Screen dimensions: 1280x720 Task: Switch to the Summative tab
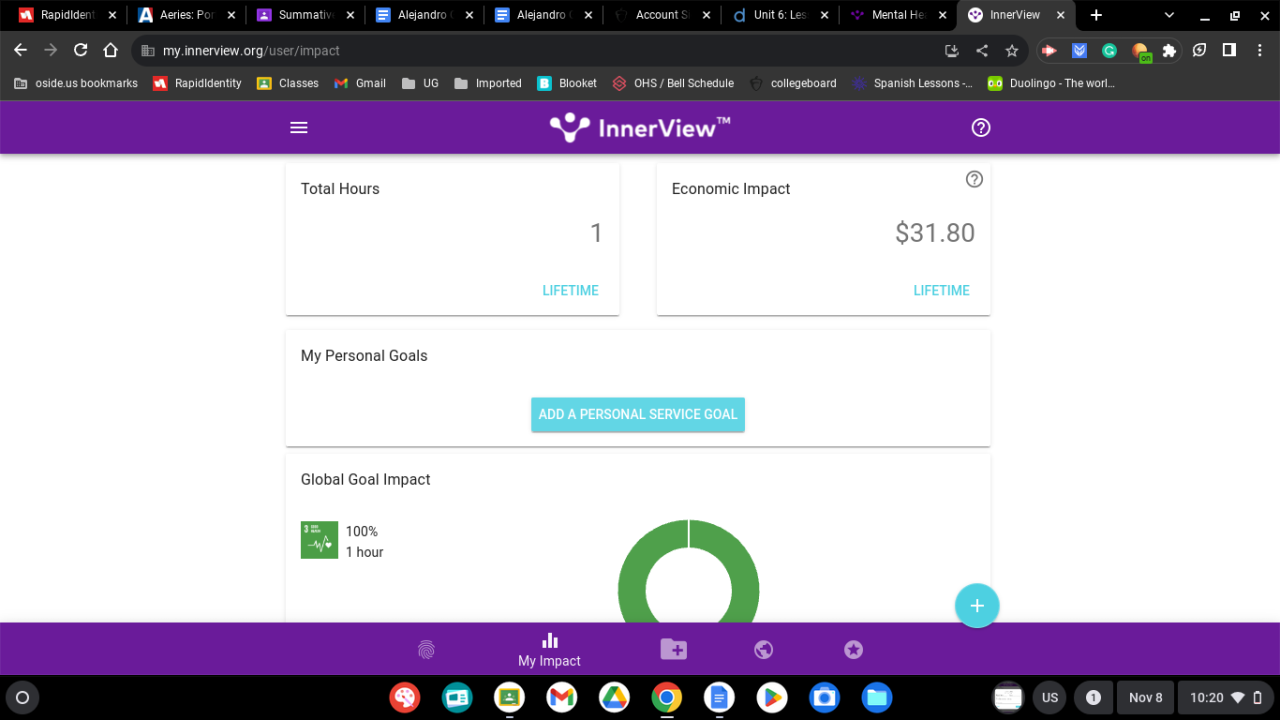click(305, 15)
